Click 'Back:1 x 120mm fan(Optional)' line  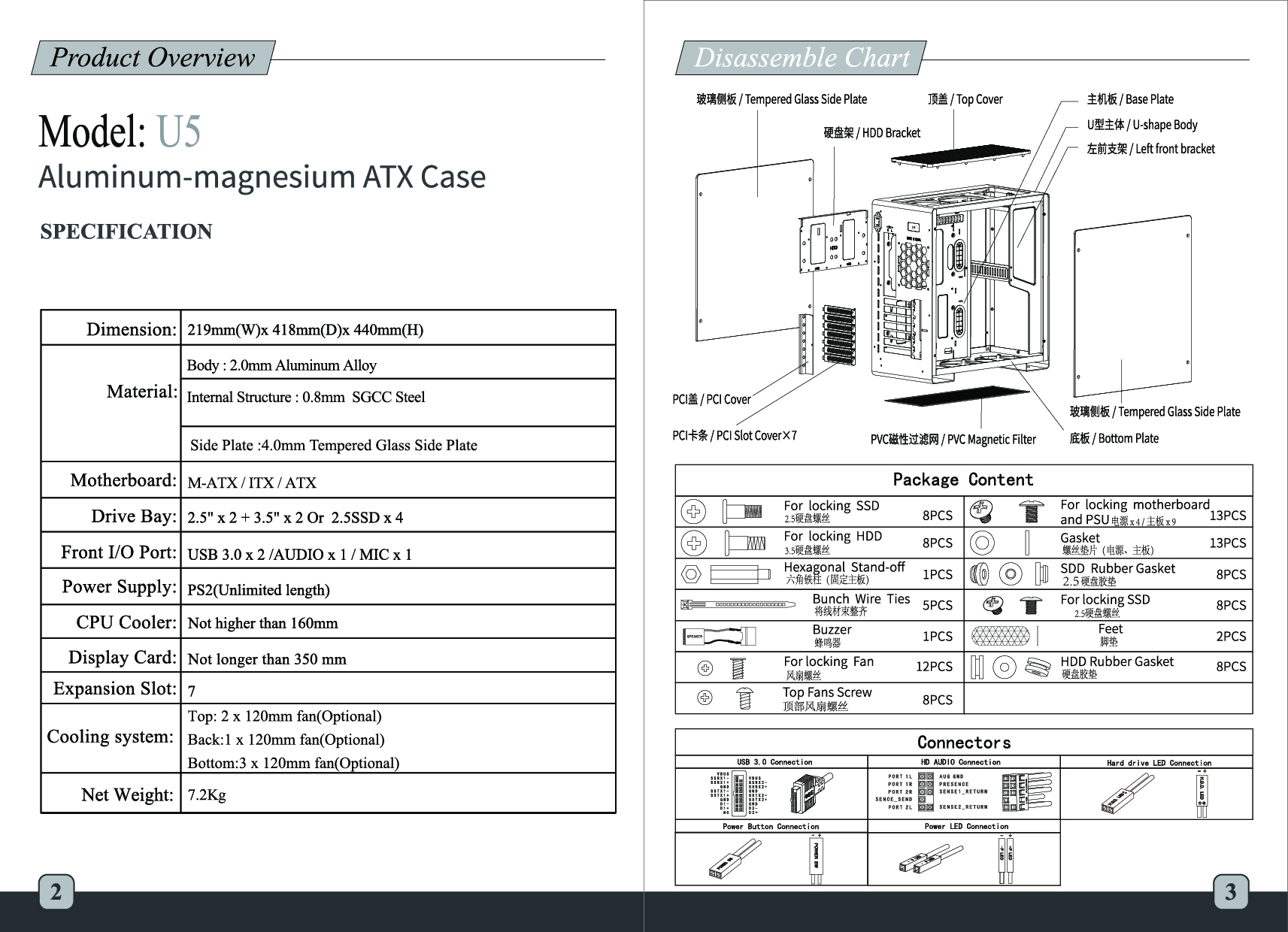(x=286, y=740)
